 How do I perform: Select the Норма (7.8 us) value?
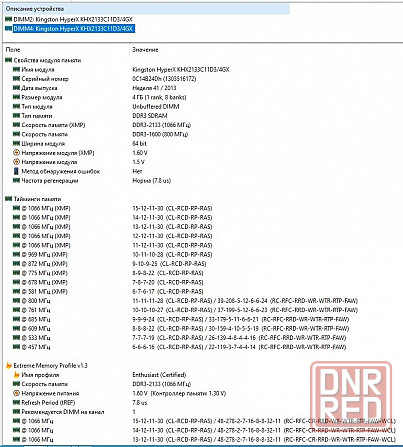(152, 181)
